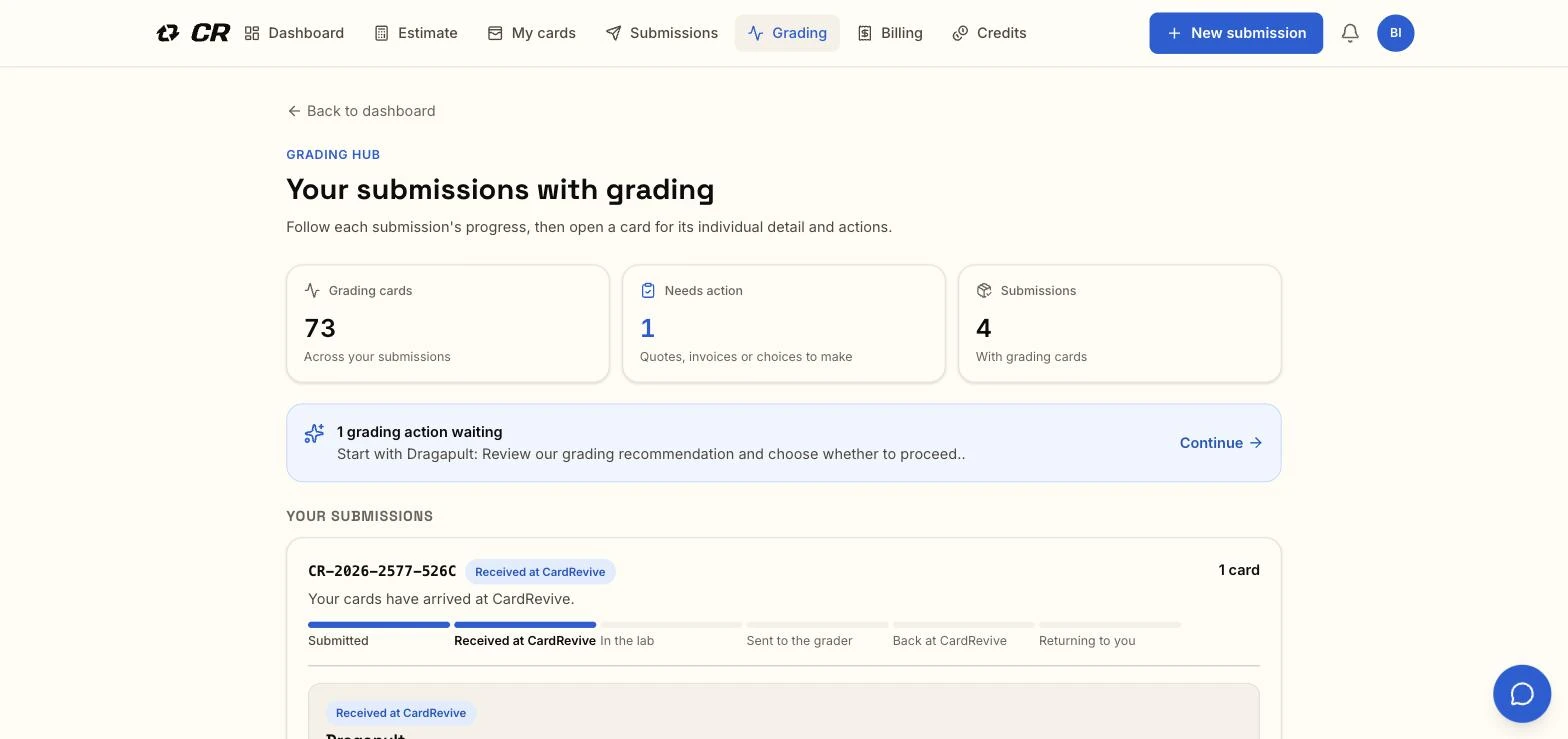Click the GRADING HUB label
This screenshot has height=739, width=1568.
[x=333, y=155]
